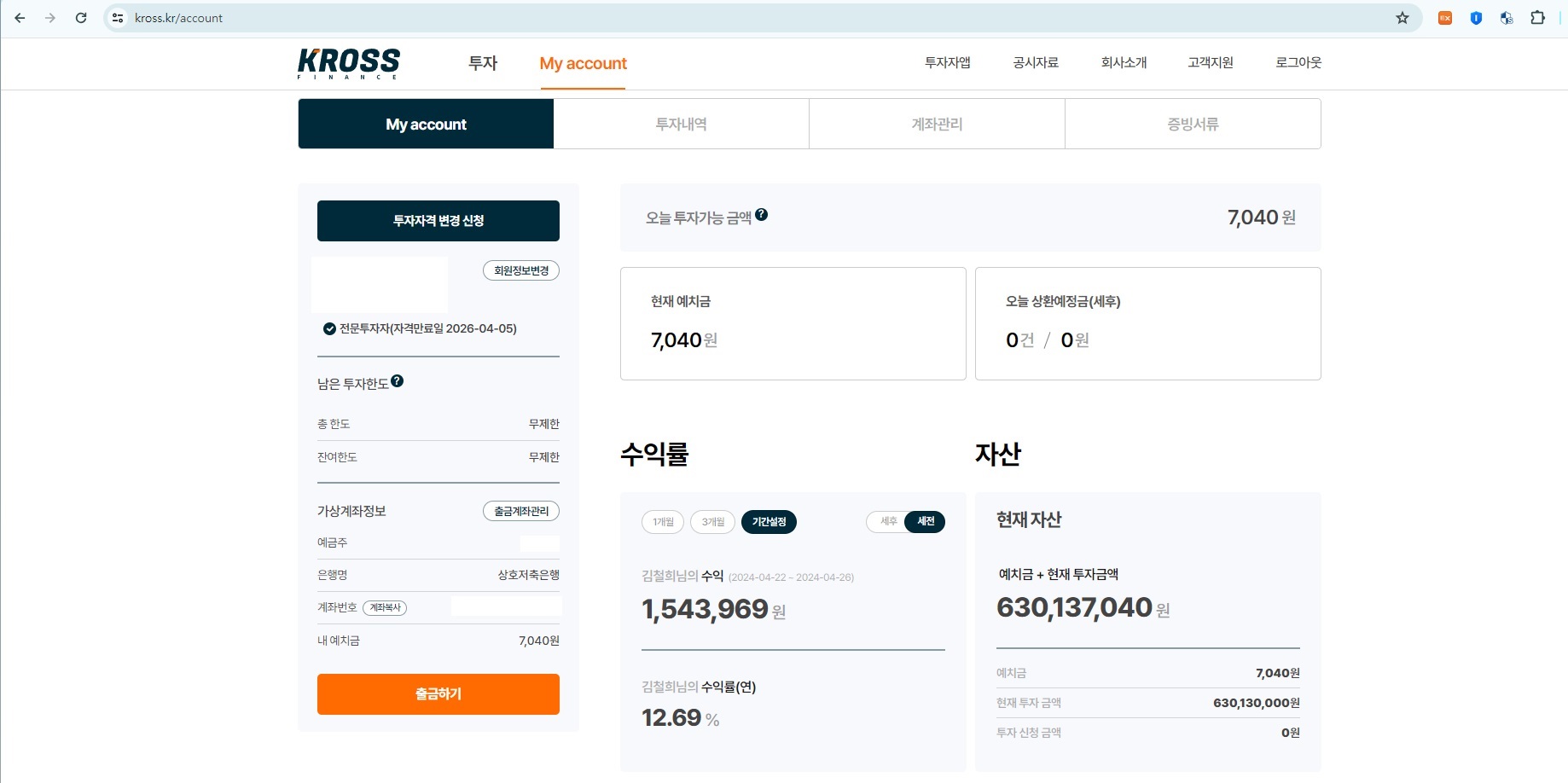
Task: Go back using the browser back arrow
Action: (20, 18)
